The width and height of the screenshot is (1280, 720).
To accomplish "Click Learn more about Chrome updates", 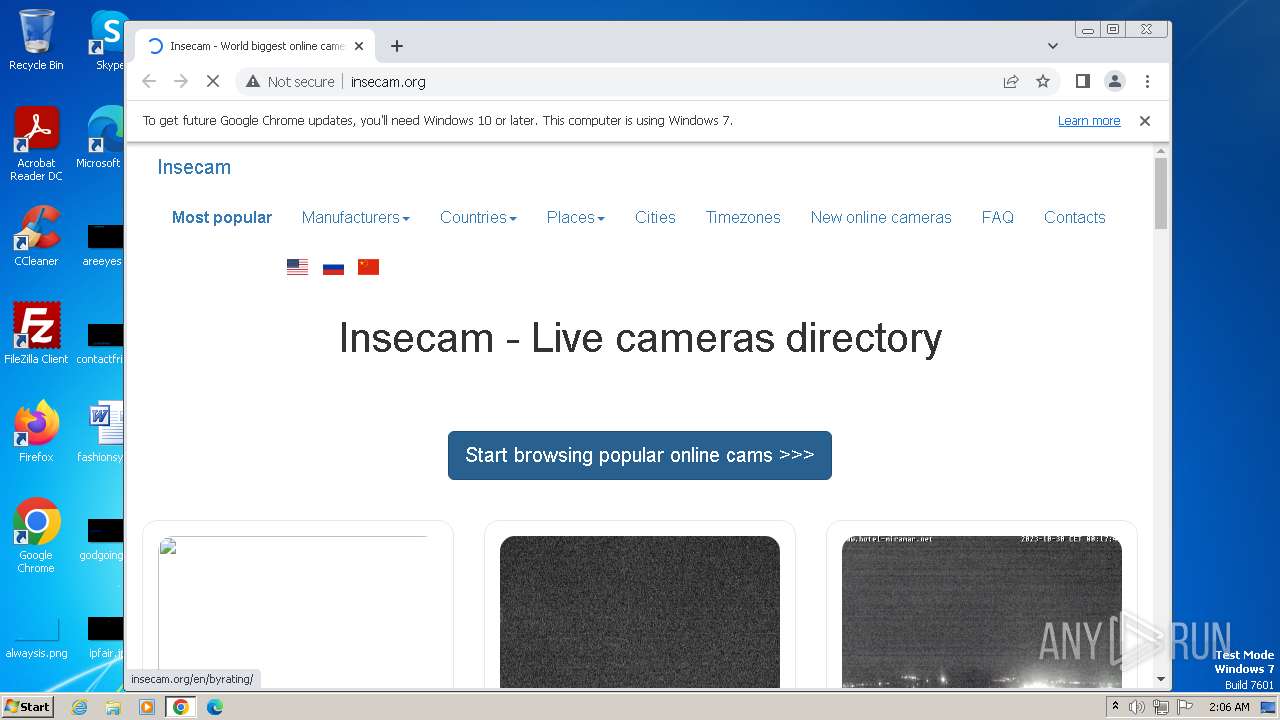I will click(1089, 121).
